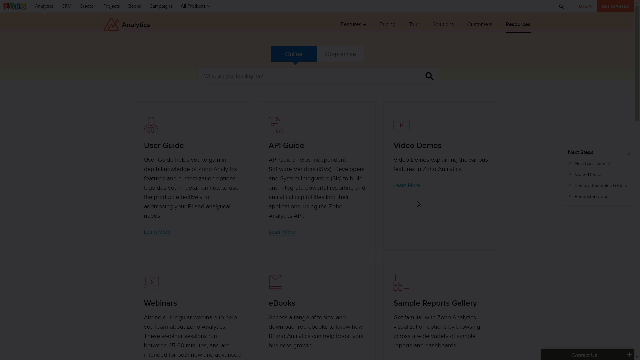The image size is (640, 360).
Task: Click the Sample Reports Gallery heading
Action: pyautogui.click(x=435, y=303)
